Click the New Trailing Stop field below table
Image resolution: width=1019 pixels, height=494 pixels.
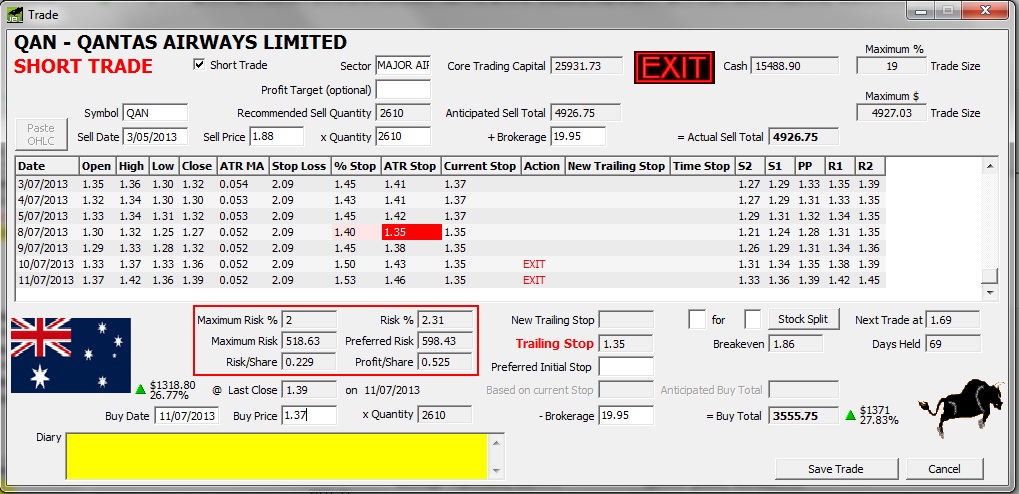pyautogui.click(x=626, y=319)
